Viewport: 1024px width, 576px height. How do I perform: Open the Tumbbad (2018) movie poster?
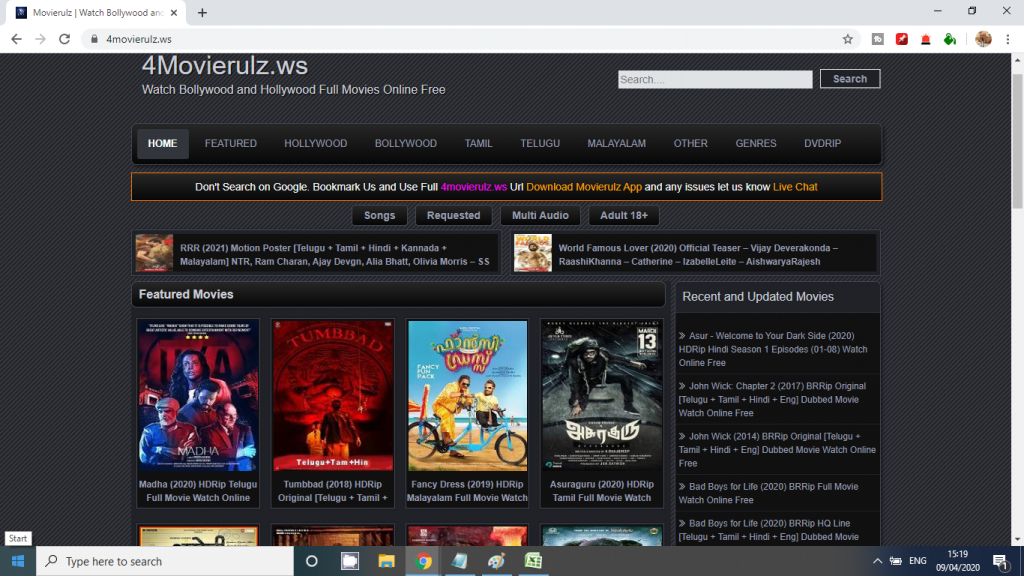click(x=333, y=396)
